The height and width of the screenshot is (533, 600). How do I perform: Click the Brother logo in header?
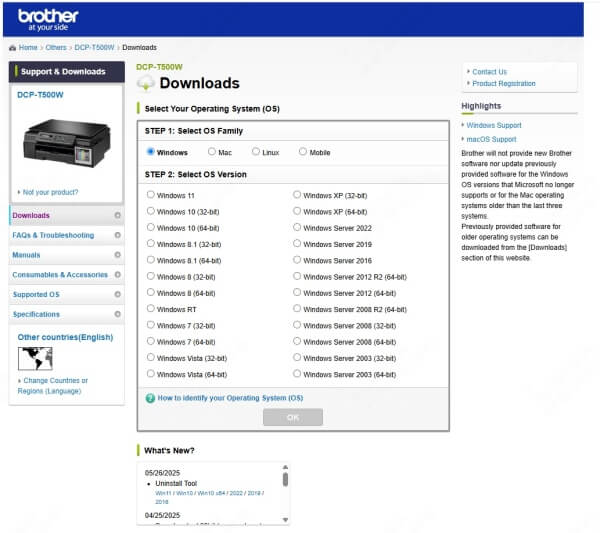point(48,20)
